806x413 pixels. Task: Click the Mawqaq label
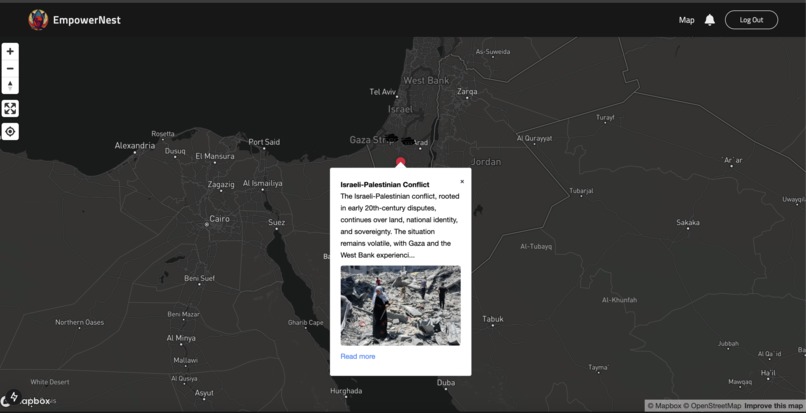click(740, 382)
